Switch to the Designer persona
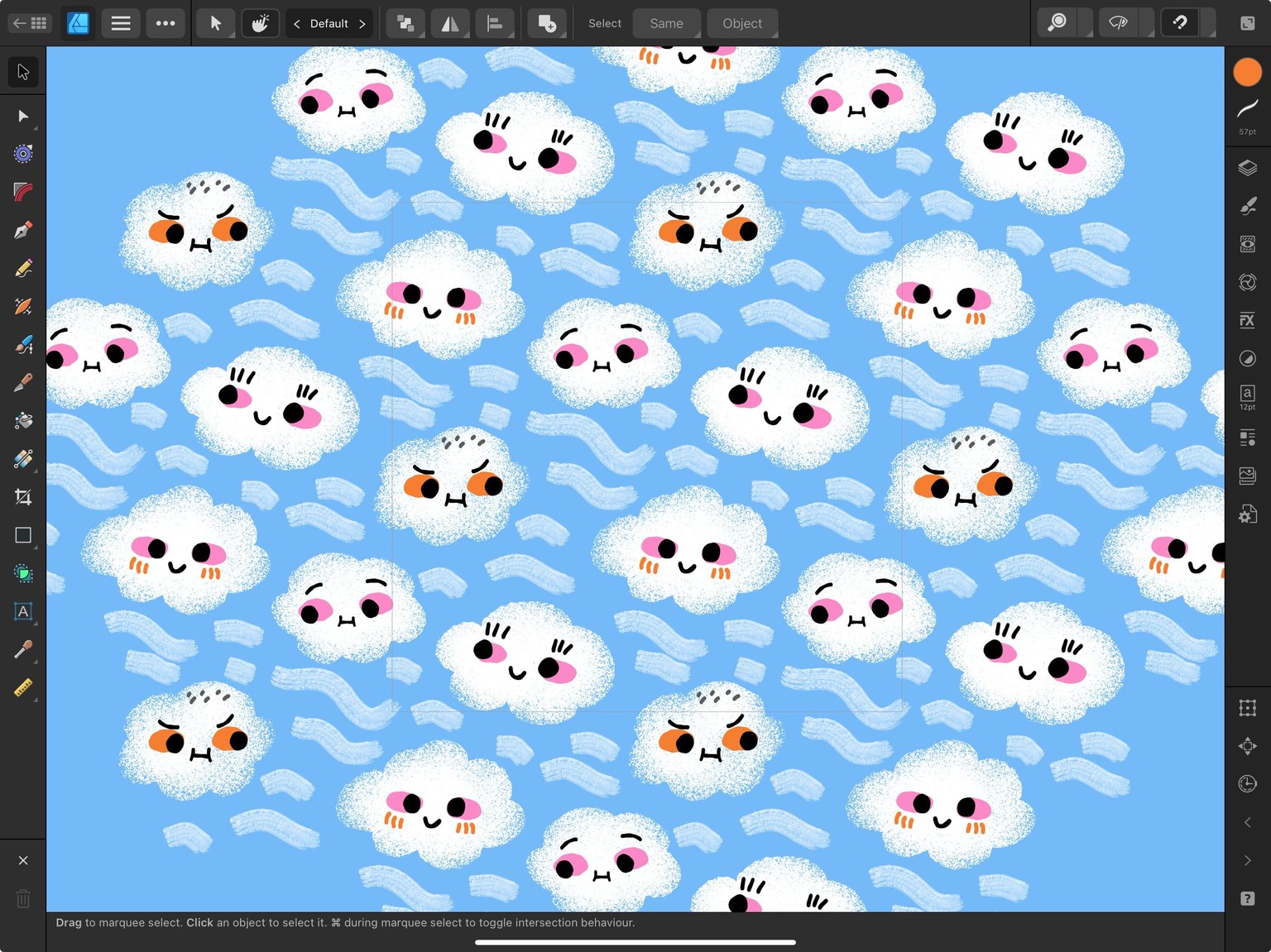 pos(78,23)
